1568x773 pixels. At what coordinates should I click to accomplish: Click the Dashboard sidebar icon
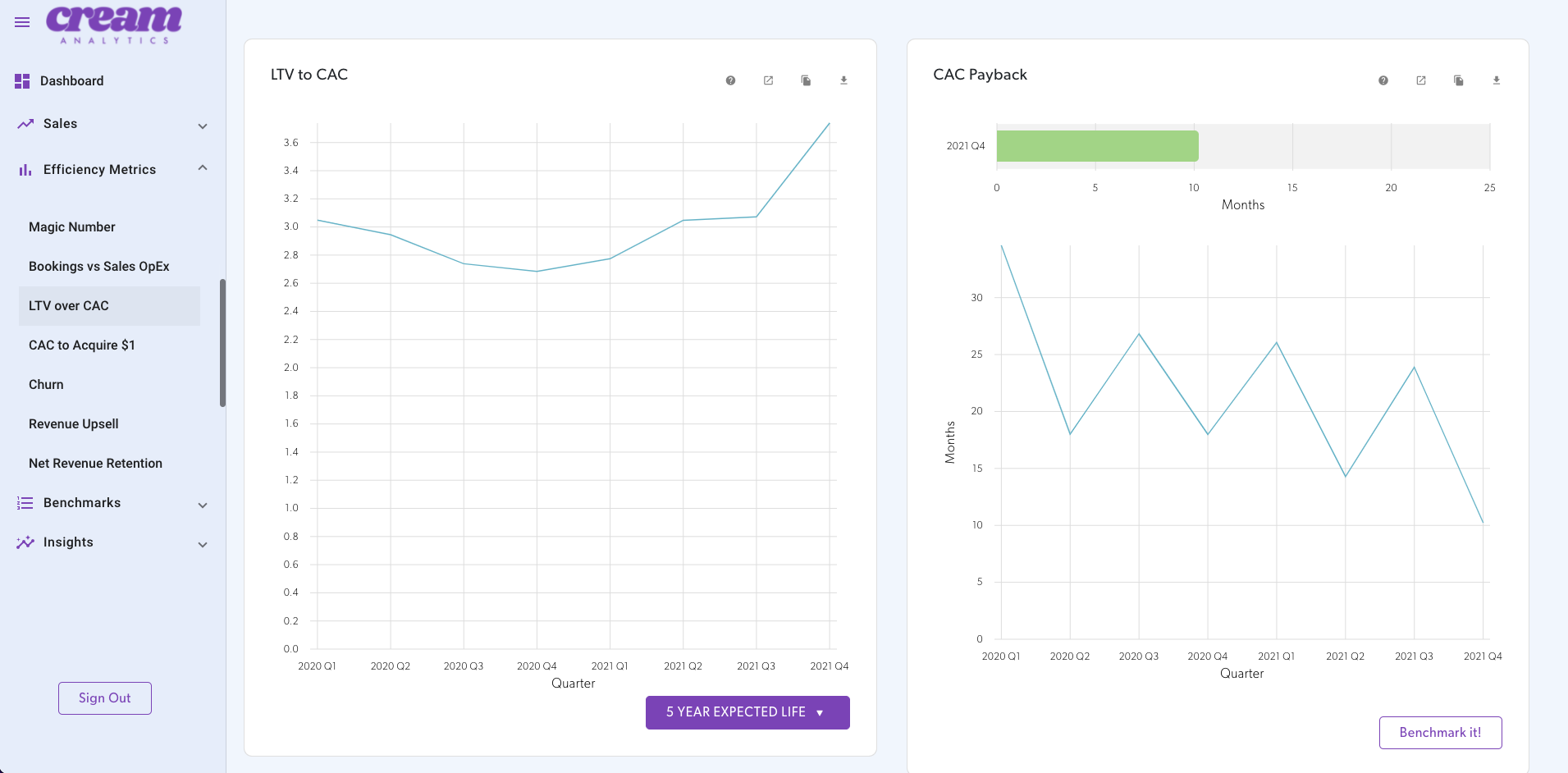pos(21,80)
